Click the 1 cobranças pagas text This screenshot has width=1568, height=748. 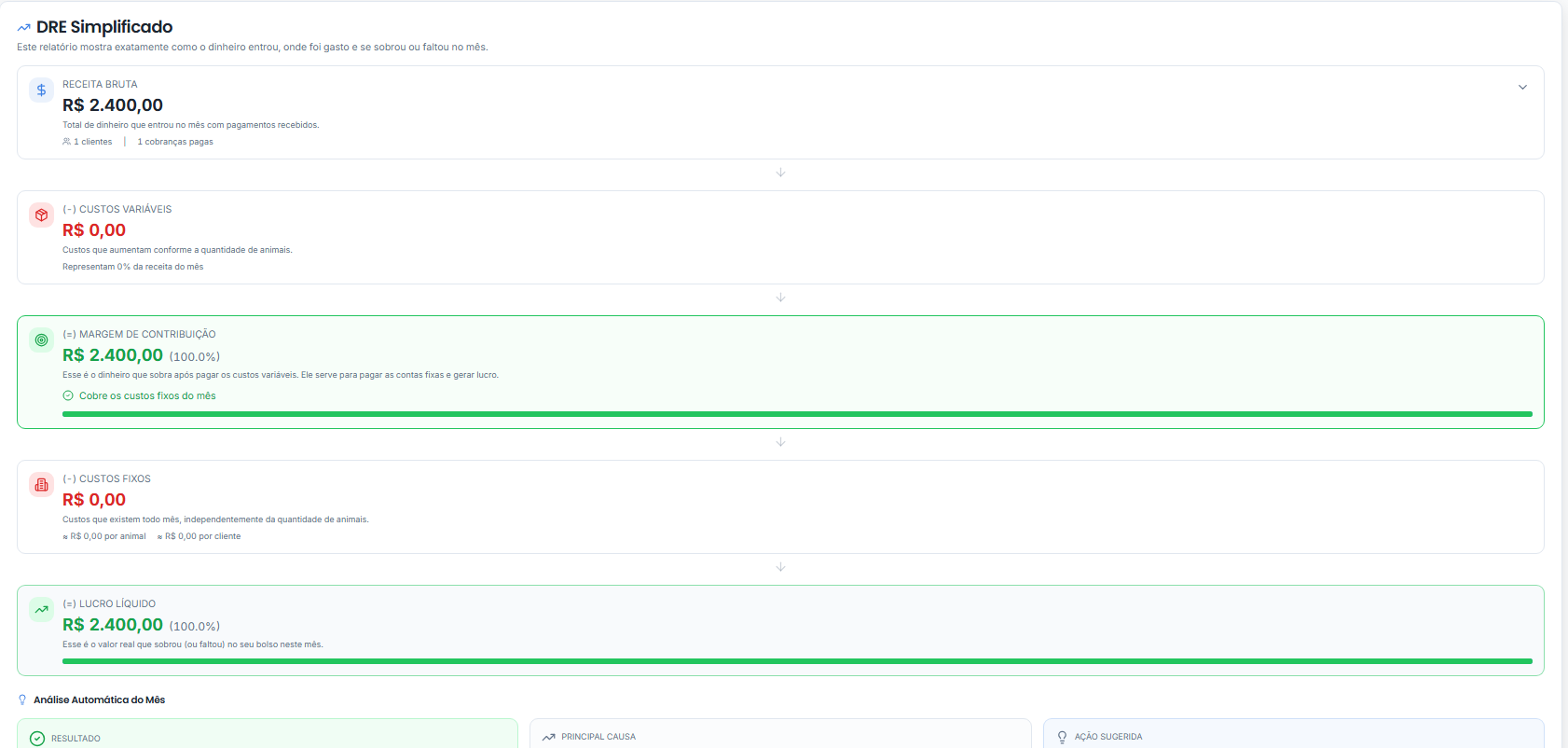[175, 142]
